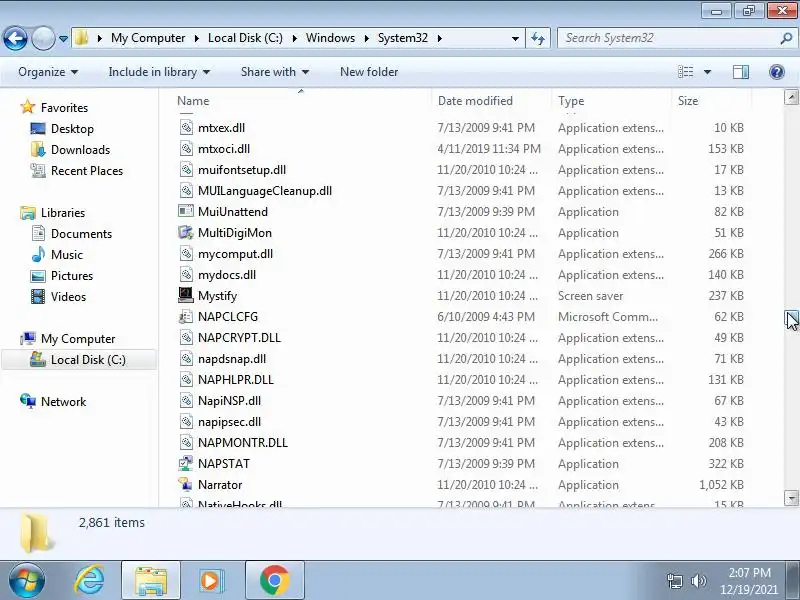Select file mtxoci.dll

223,148
